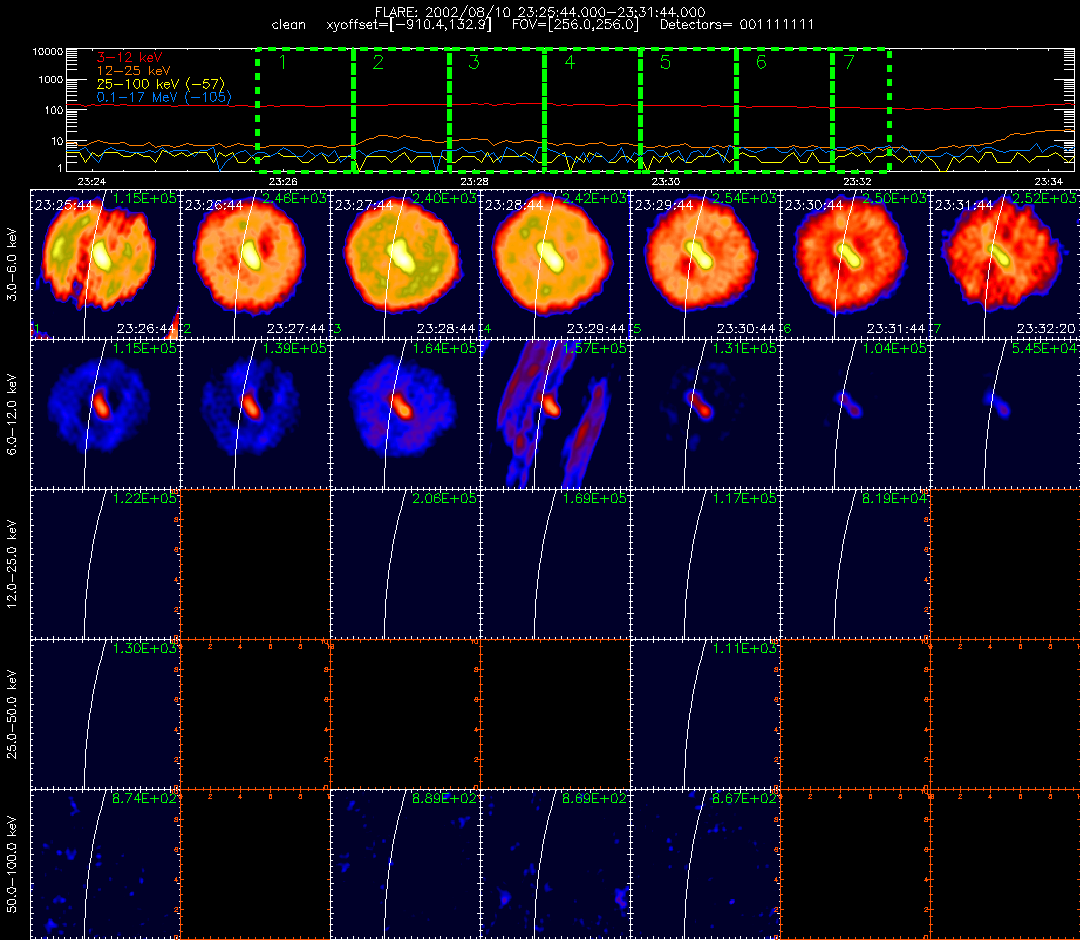Screen dimensions: 1080x940
Task: Click the 6.0-12.0 keV row label
Action: (12, 415)
